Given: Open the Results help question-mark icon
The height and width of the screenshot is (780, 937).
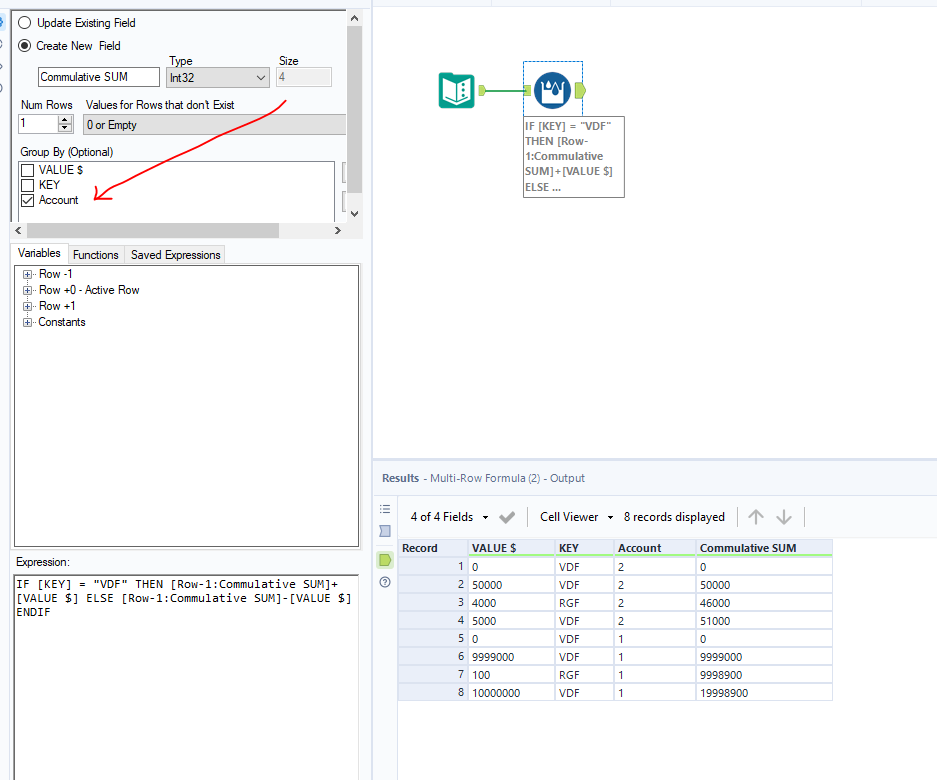Looking at the screenshot, I should click(385, 582).
